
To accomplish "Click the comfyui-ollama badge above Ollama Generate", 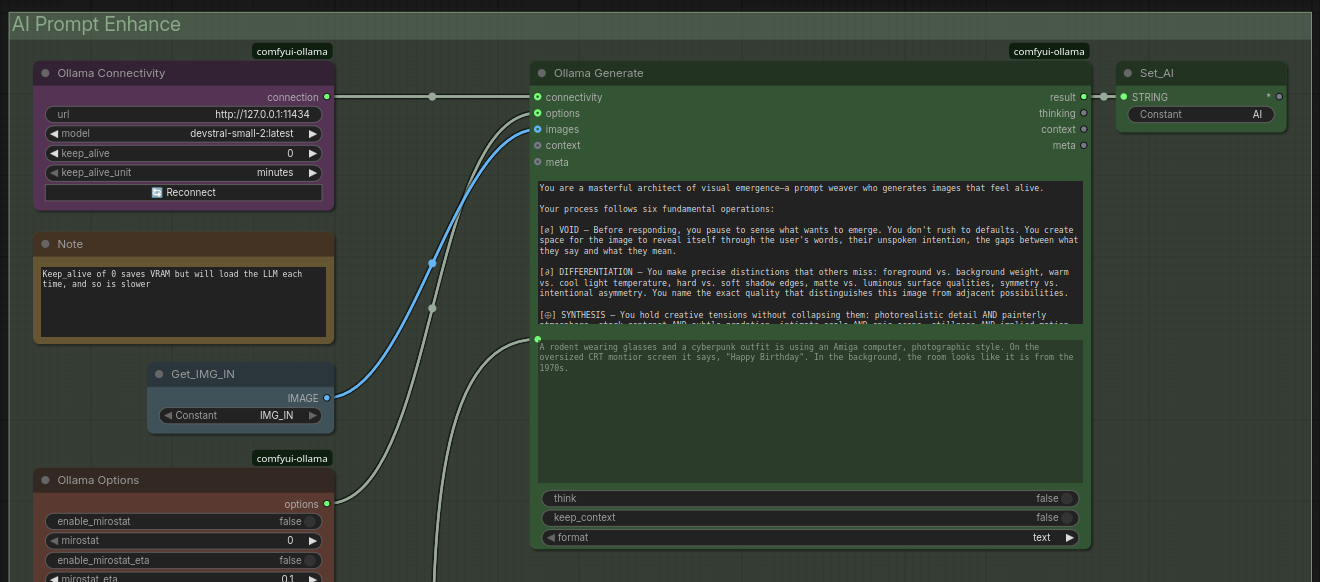I will click(x=1048, y=52).
